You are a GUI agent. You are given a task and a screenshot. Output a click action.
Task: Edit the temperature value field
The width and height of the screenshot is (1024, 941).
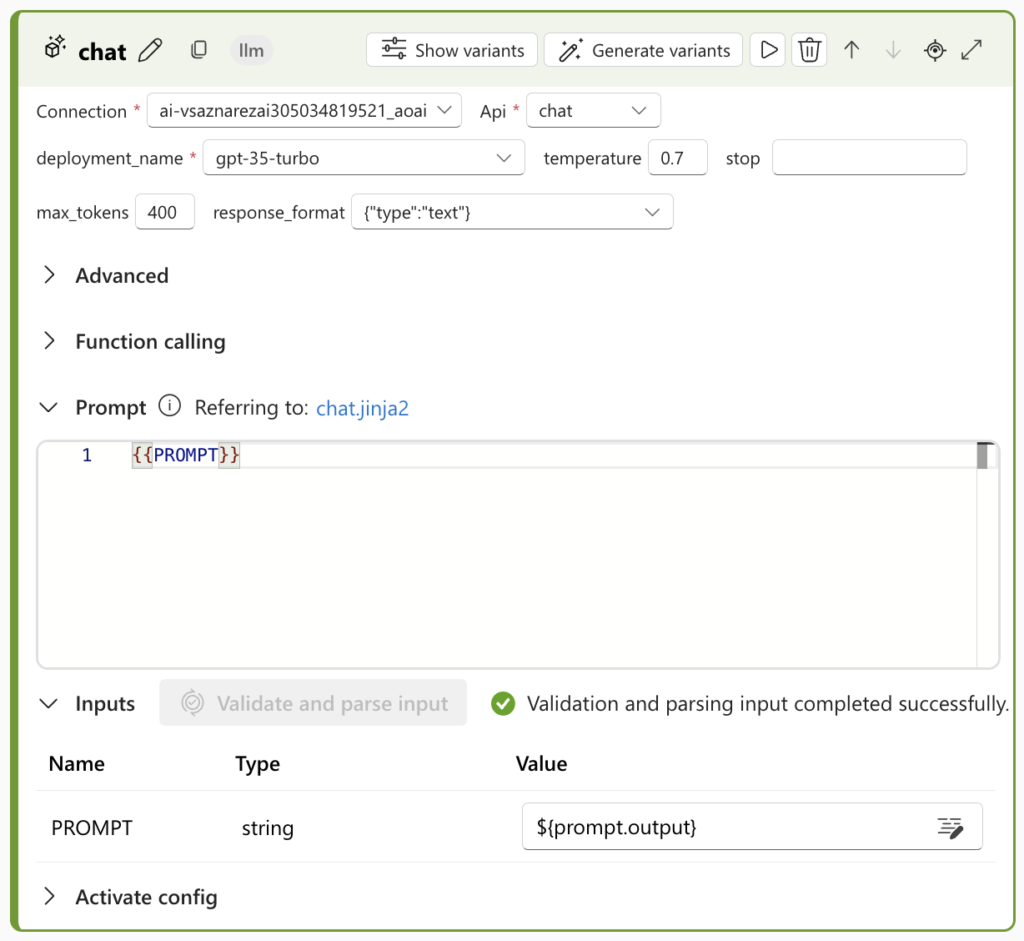pyautogui.click(x=678, y=158)
